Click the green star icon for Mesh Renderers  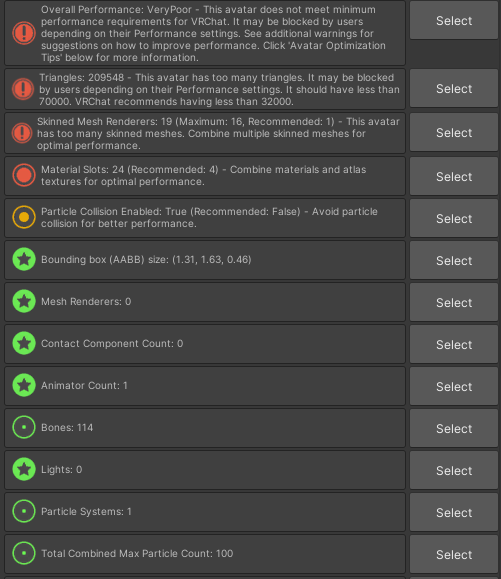click(x=24, y=301)
